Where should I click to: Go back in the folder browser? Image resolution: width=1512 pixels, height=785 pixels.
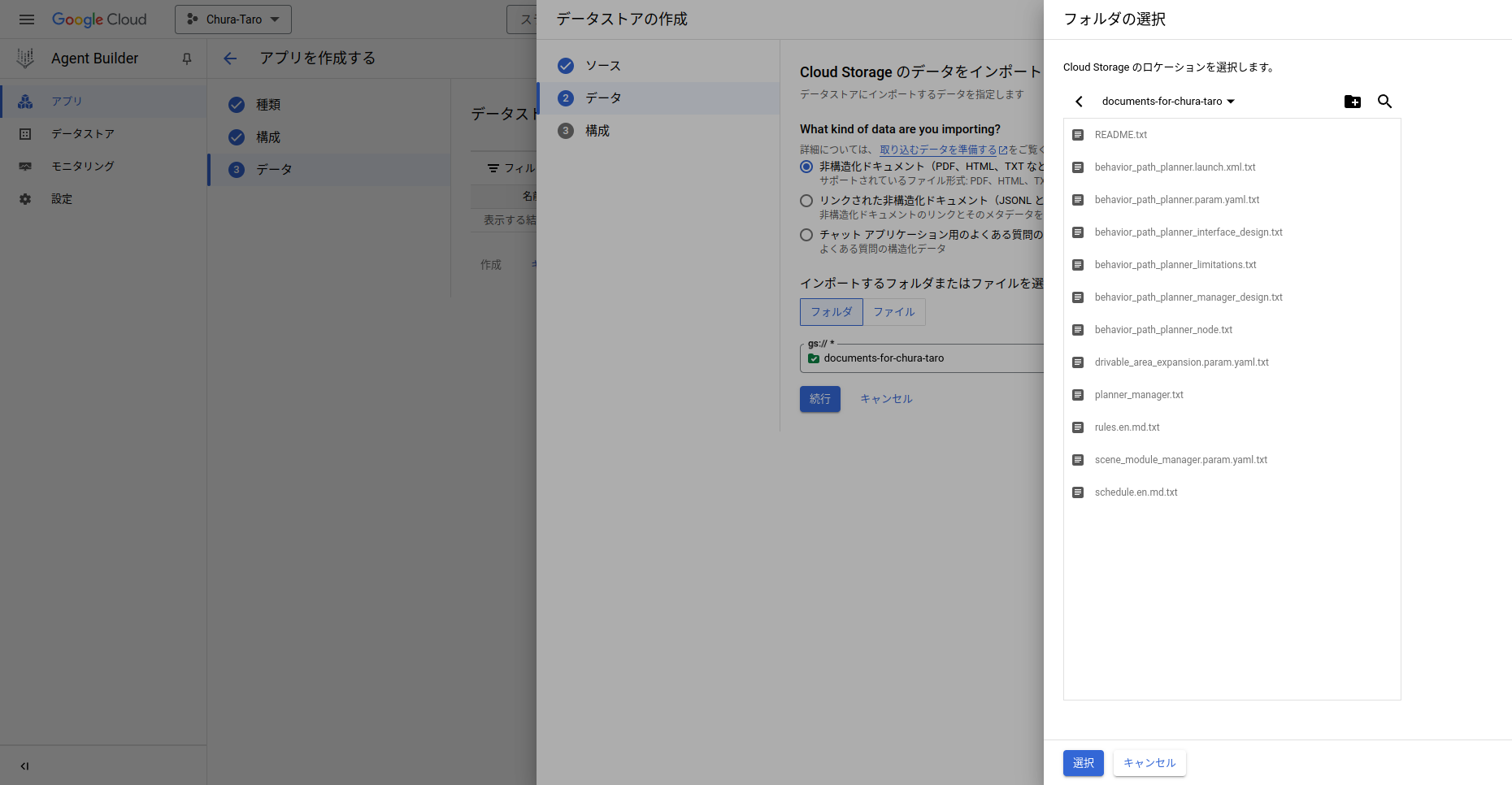coord(1080,102)
